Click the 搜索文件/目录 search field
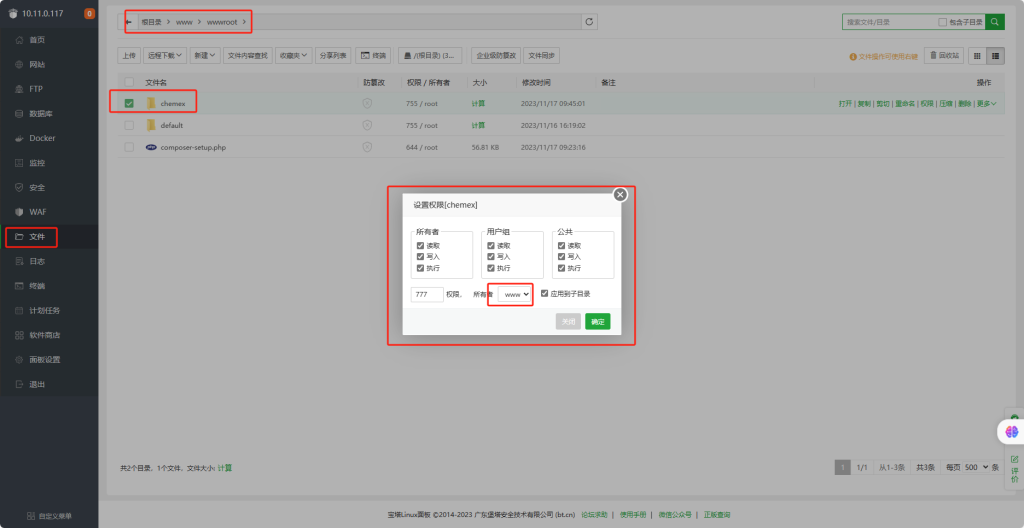1024x528 pixels. pyautogui.click(x=889, y=22)
